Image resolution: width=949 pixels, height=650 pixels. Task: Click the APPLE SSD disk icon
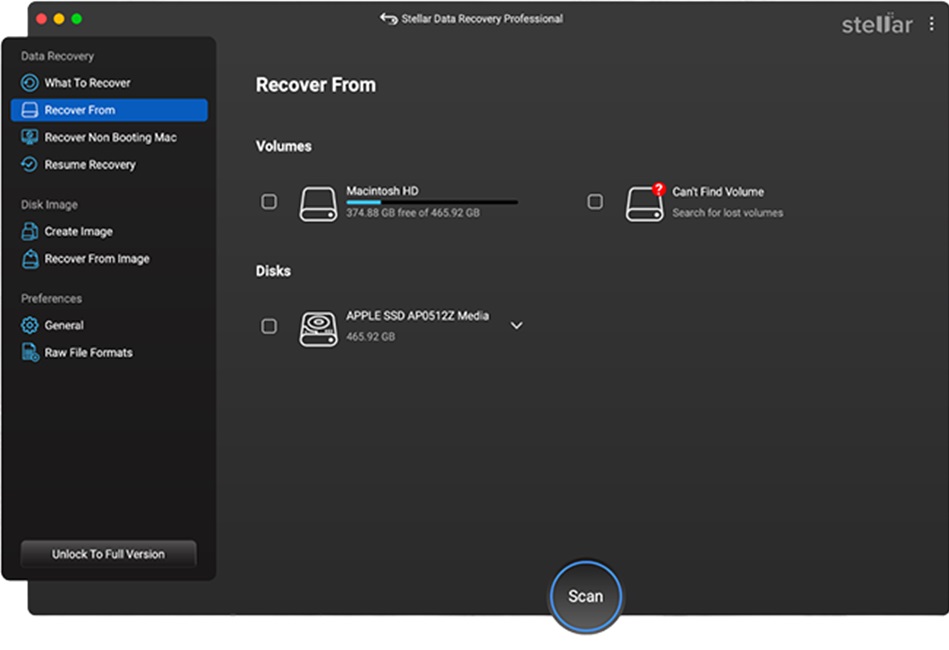[318, 329]
